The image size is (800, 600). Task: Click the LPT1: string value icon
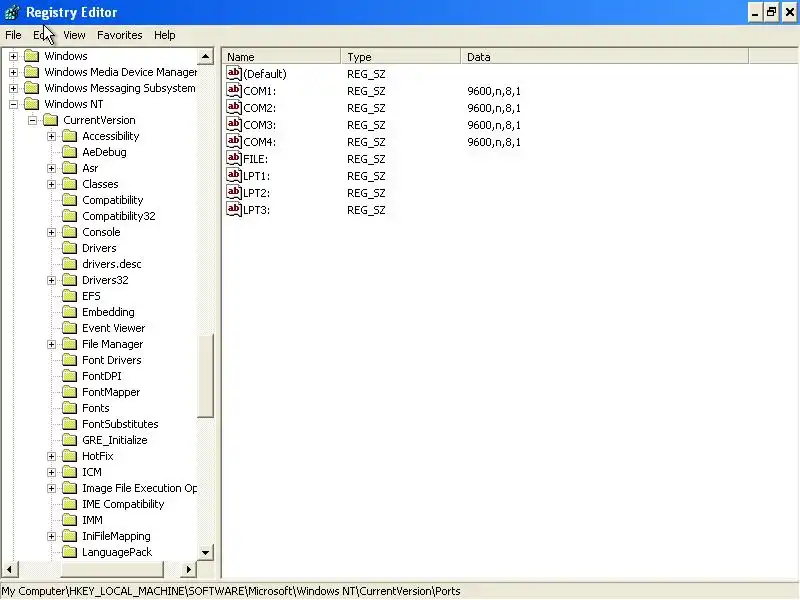pos(234,176)
